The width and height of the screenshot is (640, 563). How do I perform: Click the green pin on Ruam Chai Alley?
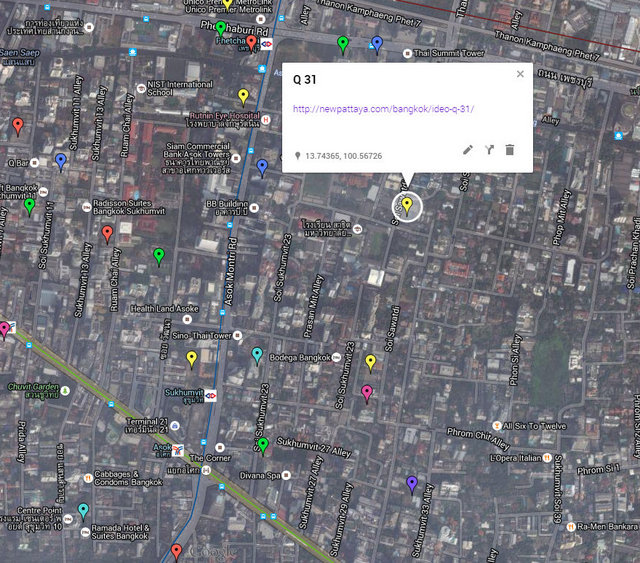(x=159, y=257)
